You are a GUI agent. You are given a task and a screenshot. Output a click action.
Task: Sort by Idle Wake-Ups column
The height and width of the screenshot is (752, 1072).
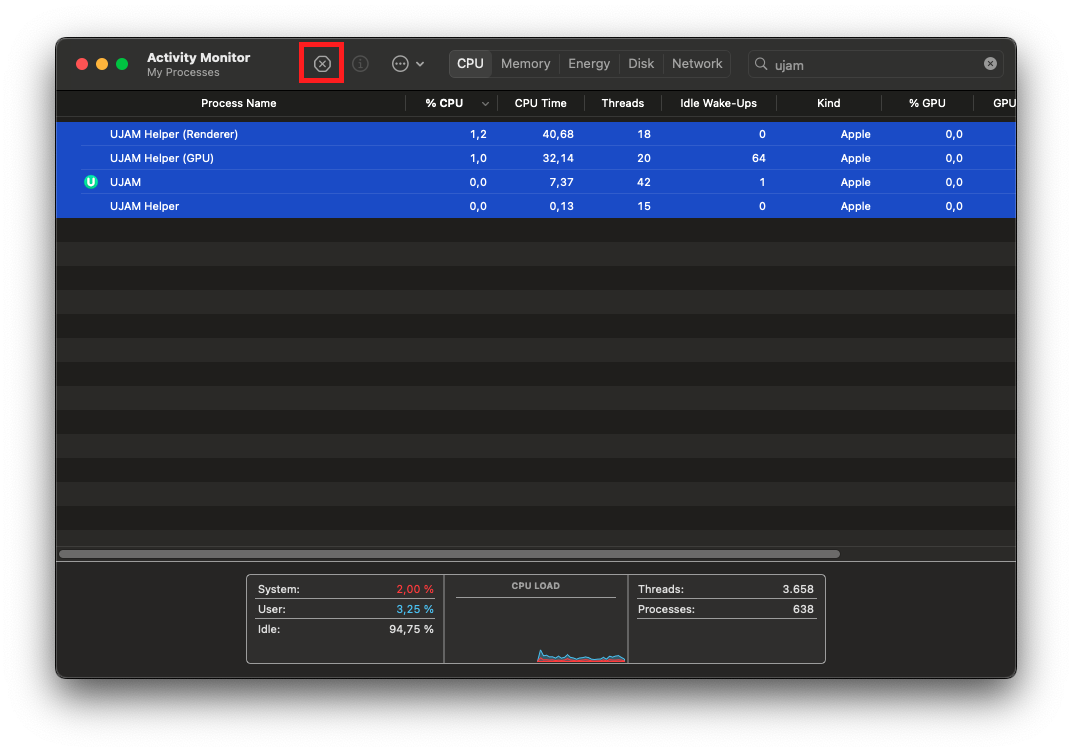coord(719,103)
